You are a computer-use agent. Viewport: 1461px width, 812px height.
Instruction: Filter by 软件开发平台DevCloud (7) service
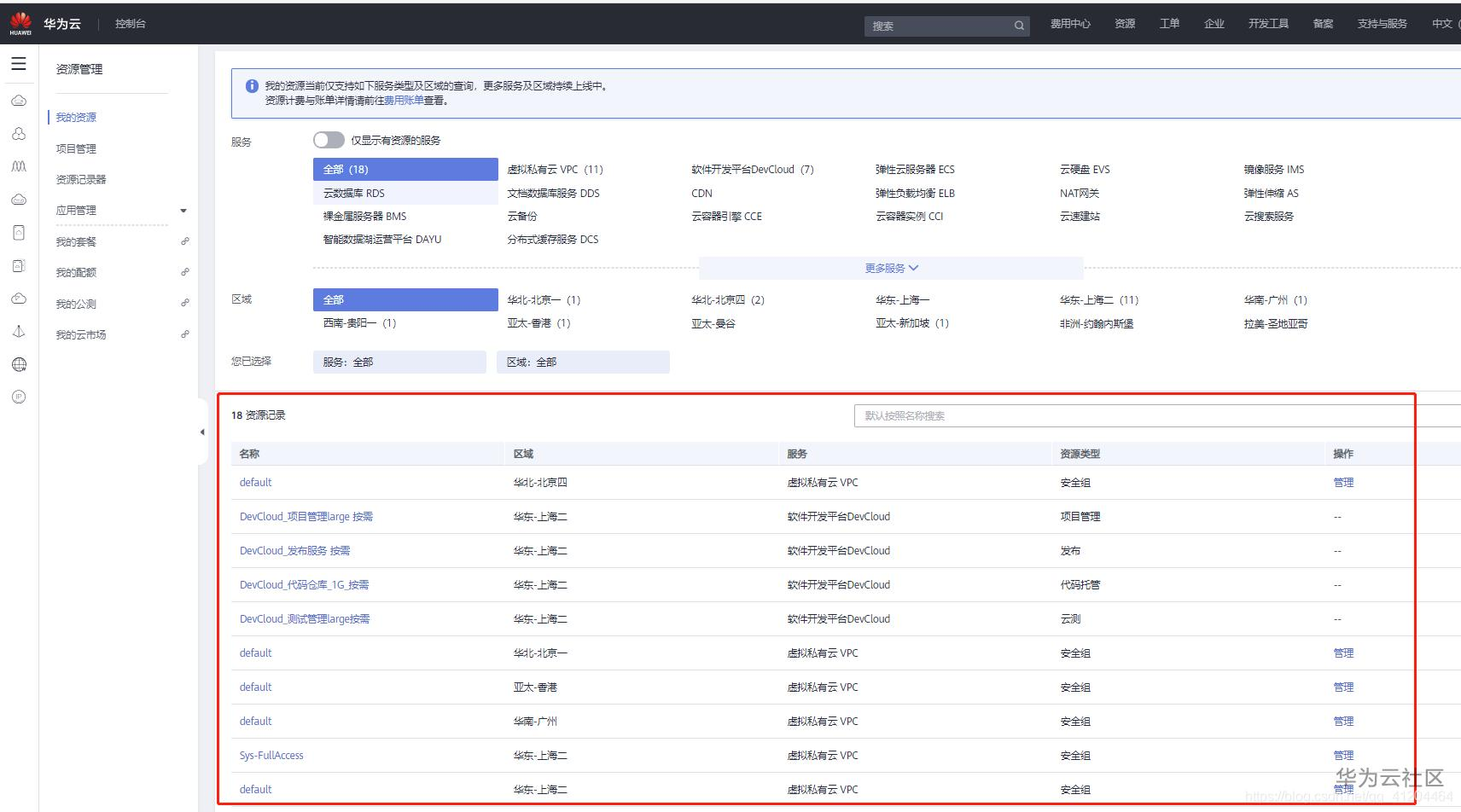click(753, 170)
